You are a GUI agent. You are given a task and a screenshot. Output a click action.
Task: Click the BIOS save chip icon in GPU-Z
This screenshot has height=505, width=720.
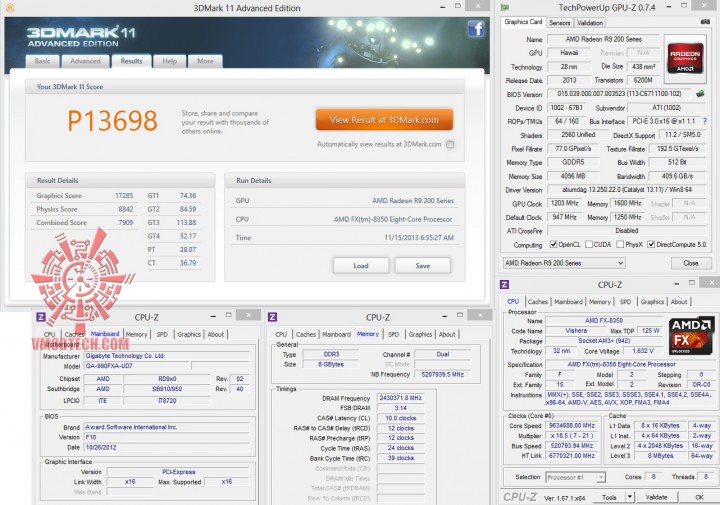[x=700, y=94]
